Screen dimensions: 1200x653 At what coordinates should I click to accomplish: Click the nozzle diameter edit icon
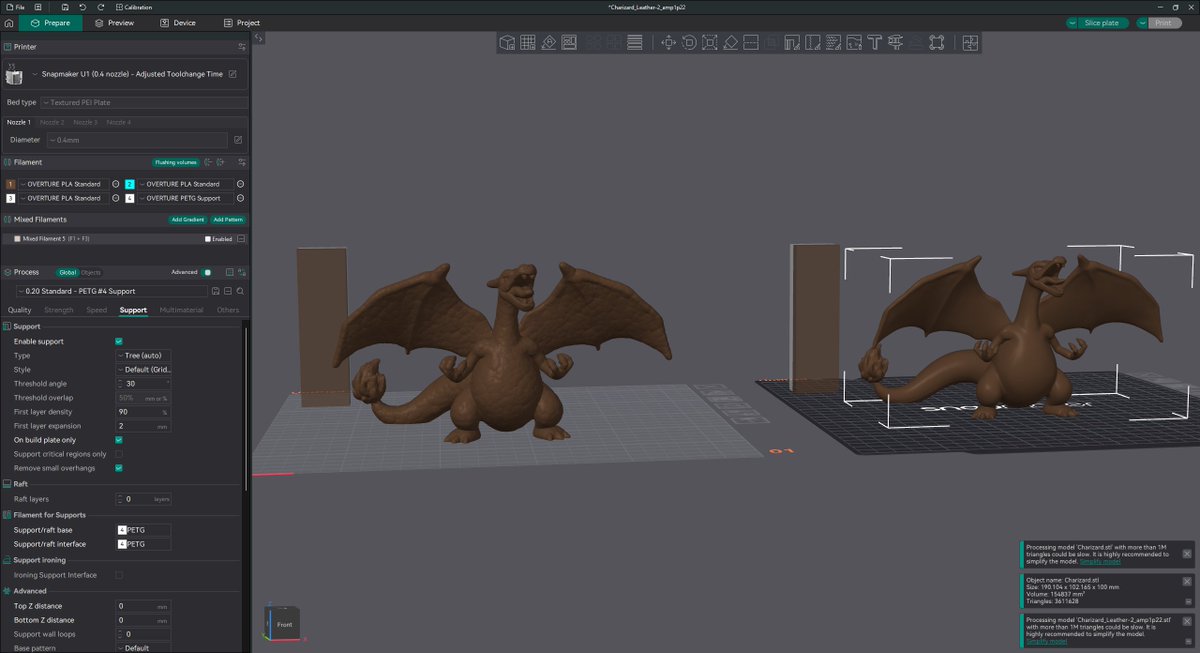click(x=238, y=140)
